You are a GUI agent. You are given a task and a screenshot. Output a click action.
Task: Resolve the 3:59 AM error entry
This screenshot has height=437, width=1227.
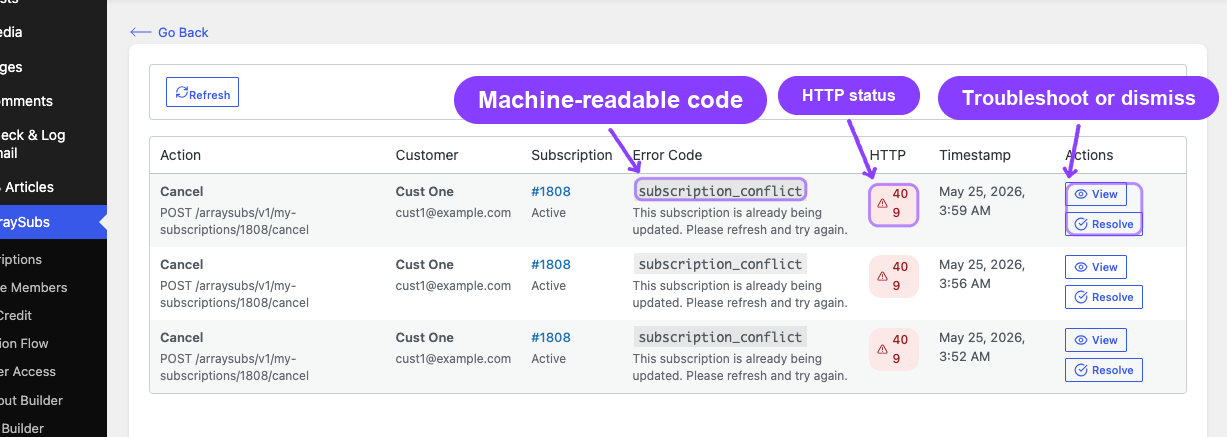tap(1103, 224)
